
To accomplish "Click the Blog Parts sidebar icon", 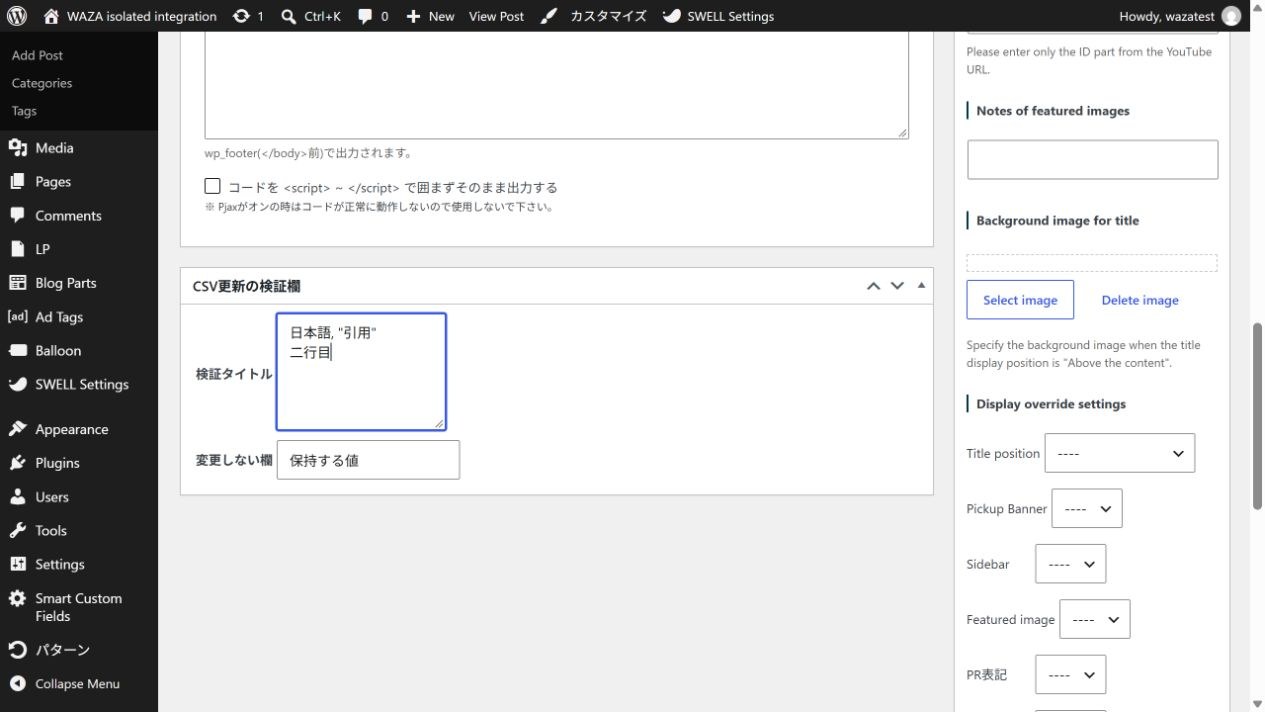I will pyautogui.click(x=17, y=283).
